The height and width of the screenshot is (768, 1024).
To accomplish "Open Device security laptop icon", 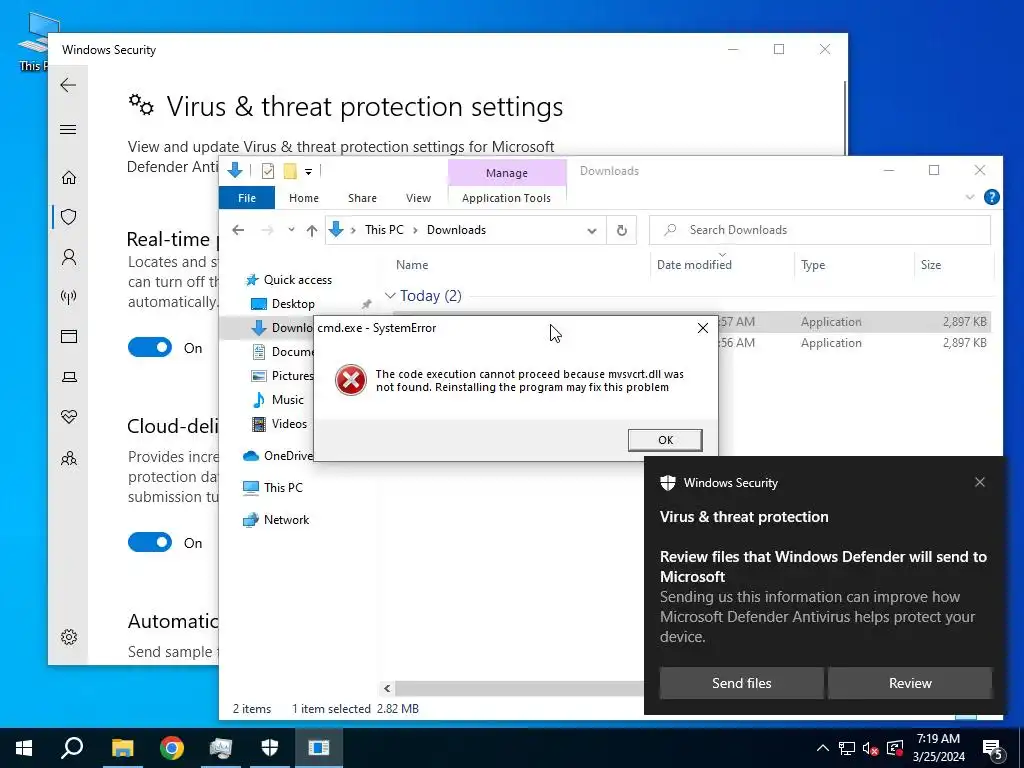I will point(69,377).
